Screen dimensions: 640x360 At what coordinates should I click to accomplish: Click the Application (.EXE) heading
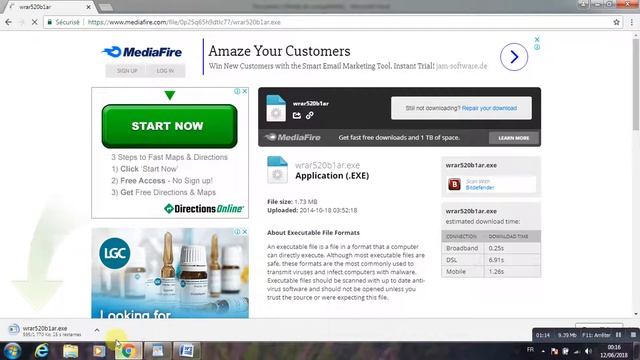click(332, 176)
